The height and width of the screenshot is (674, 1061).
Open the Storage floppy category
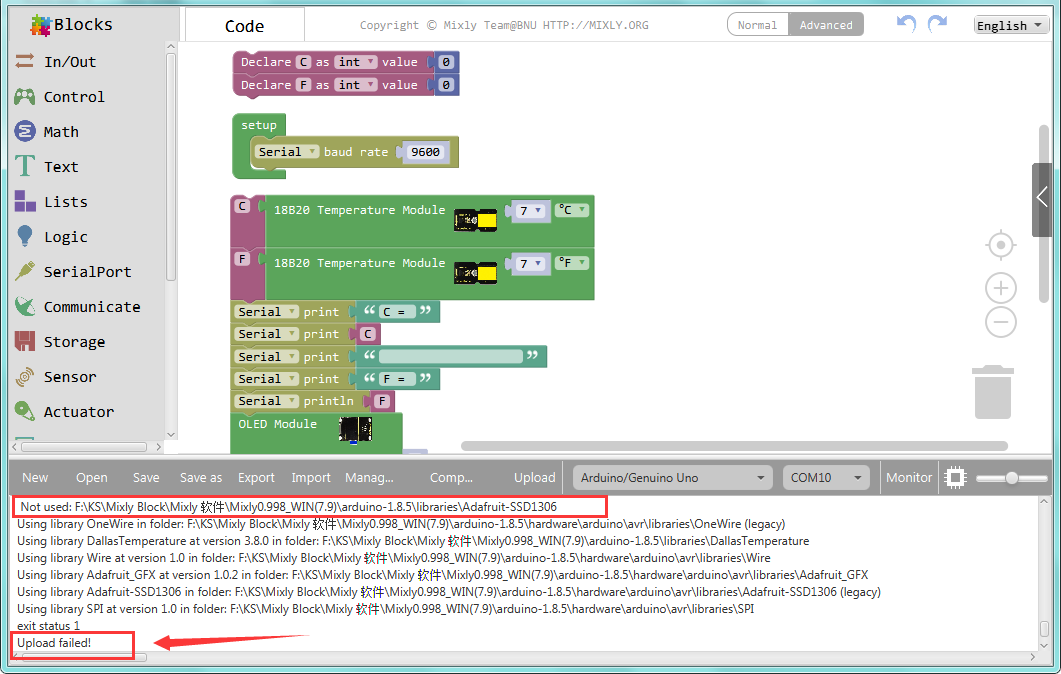click(x=60, y=342)
